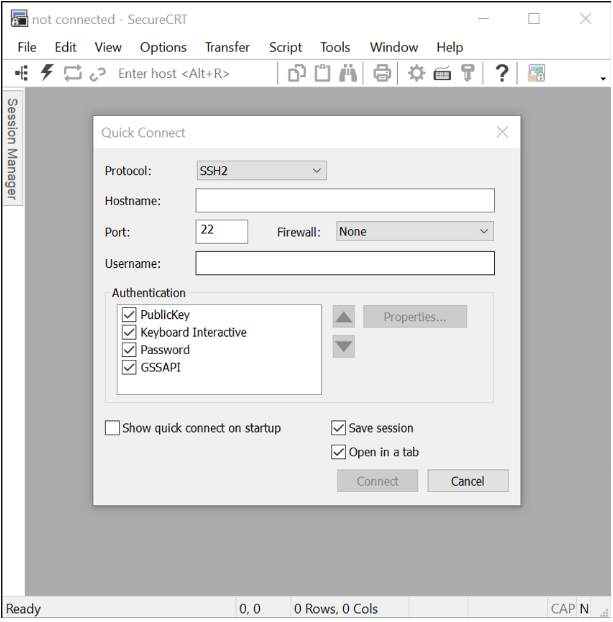The width and height of the screenshot is (613, 622).
Task: Close the Quick Connect dialog
Action: pos(503,132)
